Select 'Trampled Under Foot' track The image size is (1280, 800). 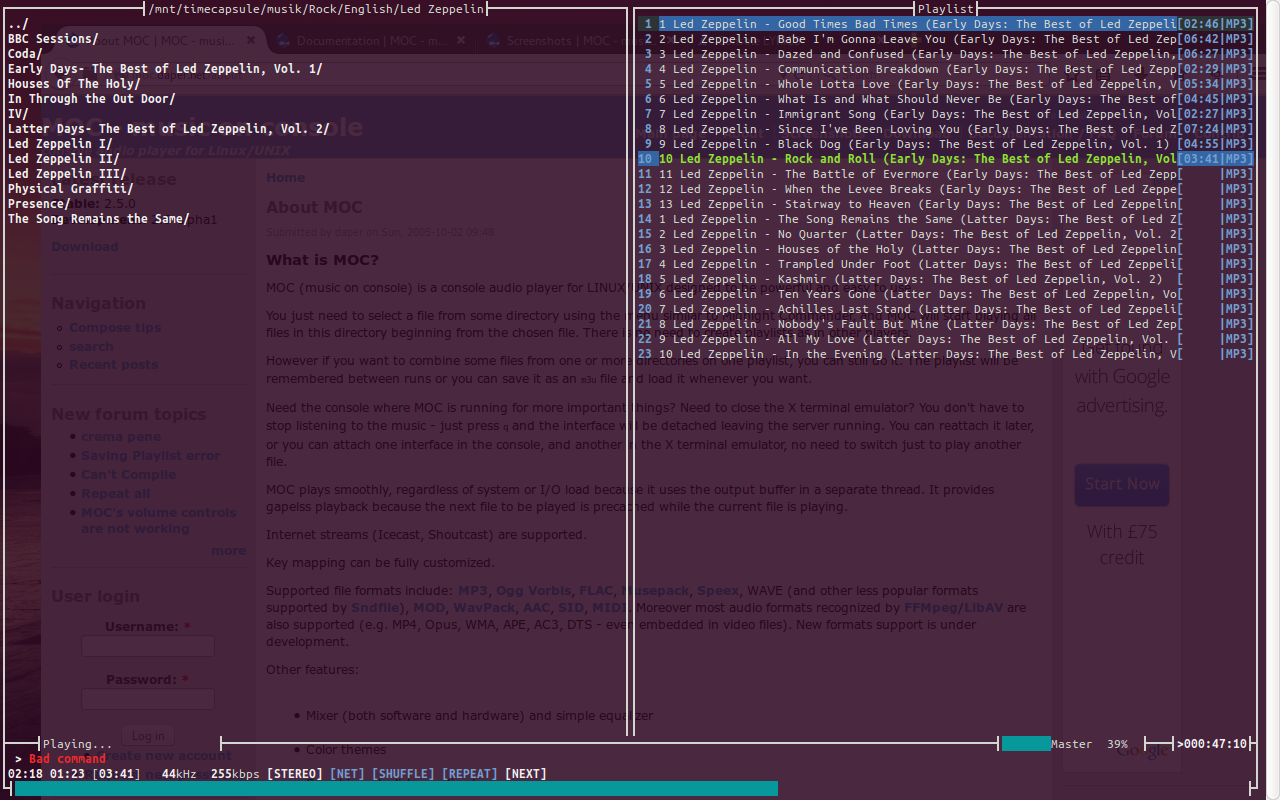[945, 264]
